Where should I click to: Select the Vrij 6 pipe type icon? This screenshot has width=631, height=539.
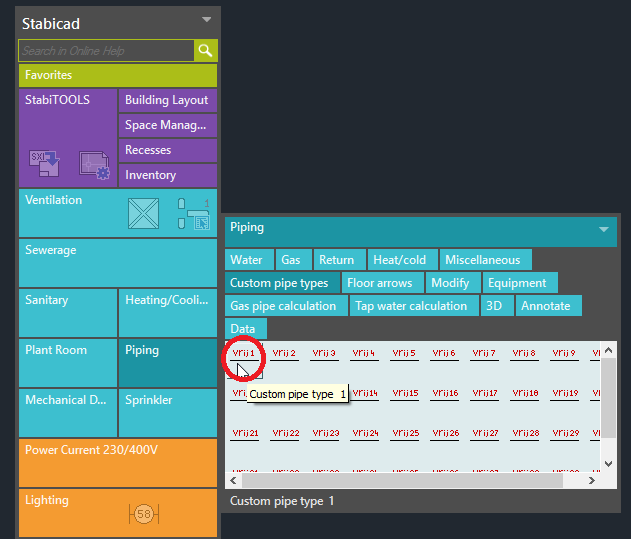point(444,354)
